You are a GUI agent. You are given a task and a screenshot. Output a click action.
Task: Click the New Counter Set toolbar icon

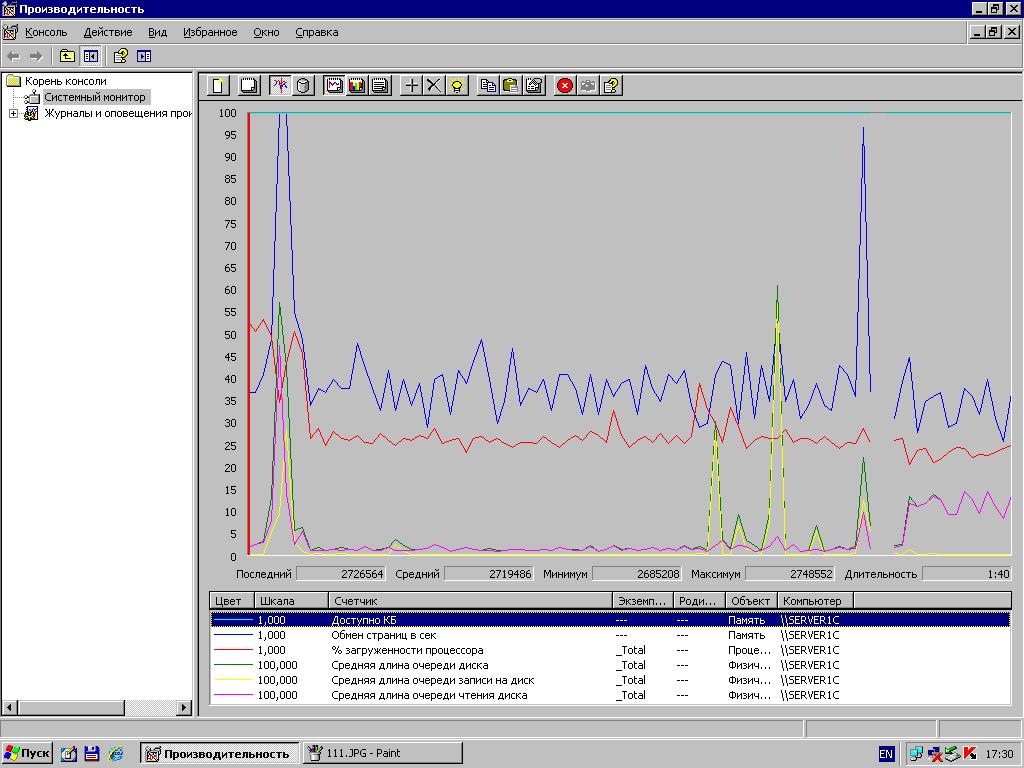coord(218,86)
